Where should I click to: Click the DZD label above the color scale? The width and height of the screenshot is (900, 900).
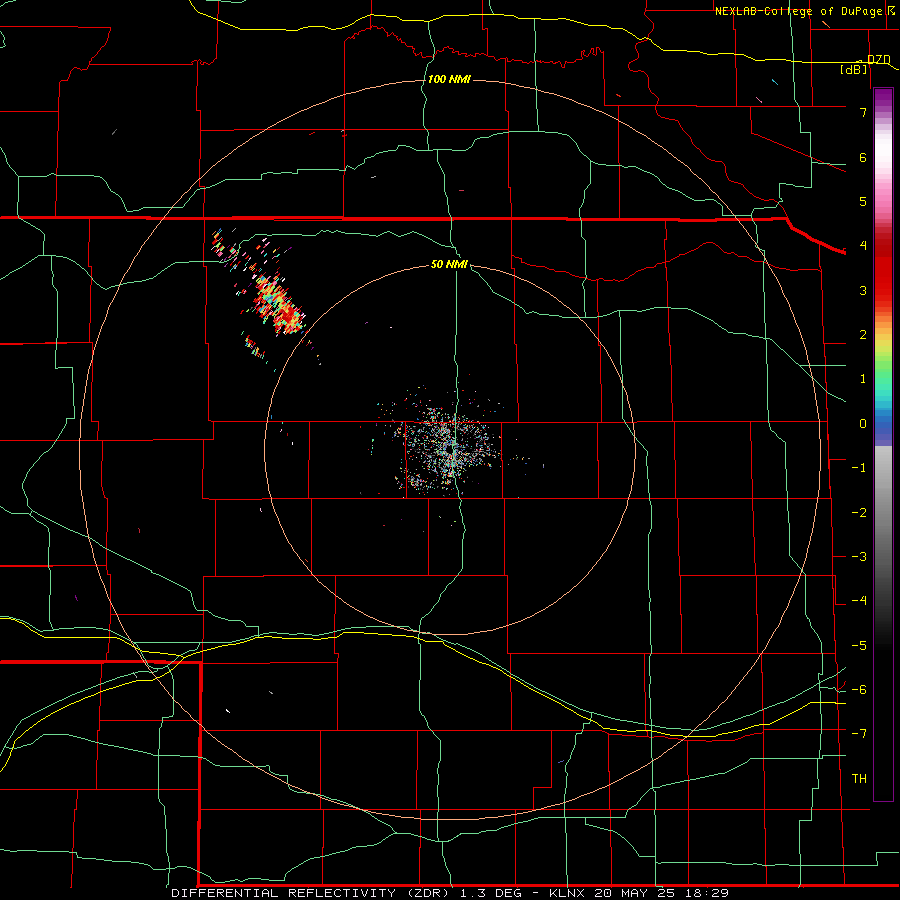point(879,59)
